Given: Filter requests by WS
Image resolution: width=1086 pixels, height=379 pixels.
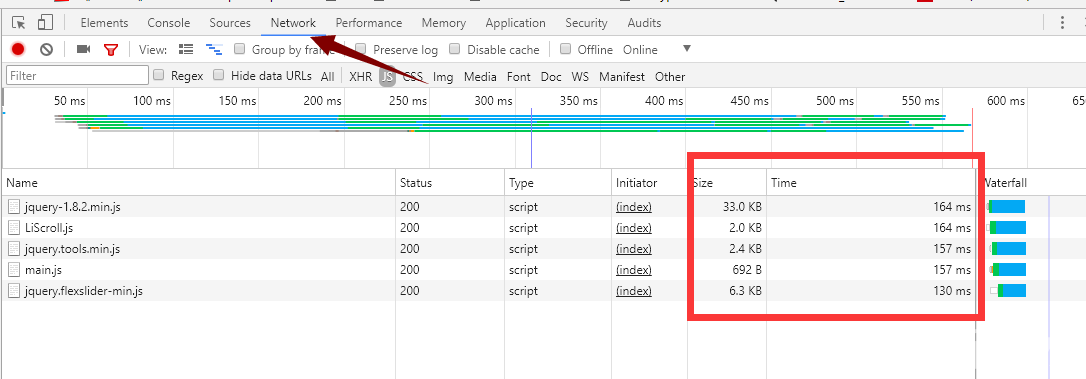Looking at the screenshot, I should coord(580,76).
